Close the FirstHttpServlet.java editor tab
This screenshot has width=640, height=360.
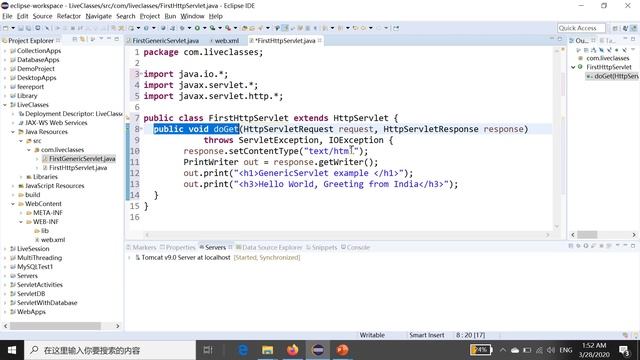pyautogui.click(x=320, y=40)
